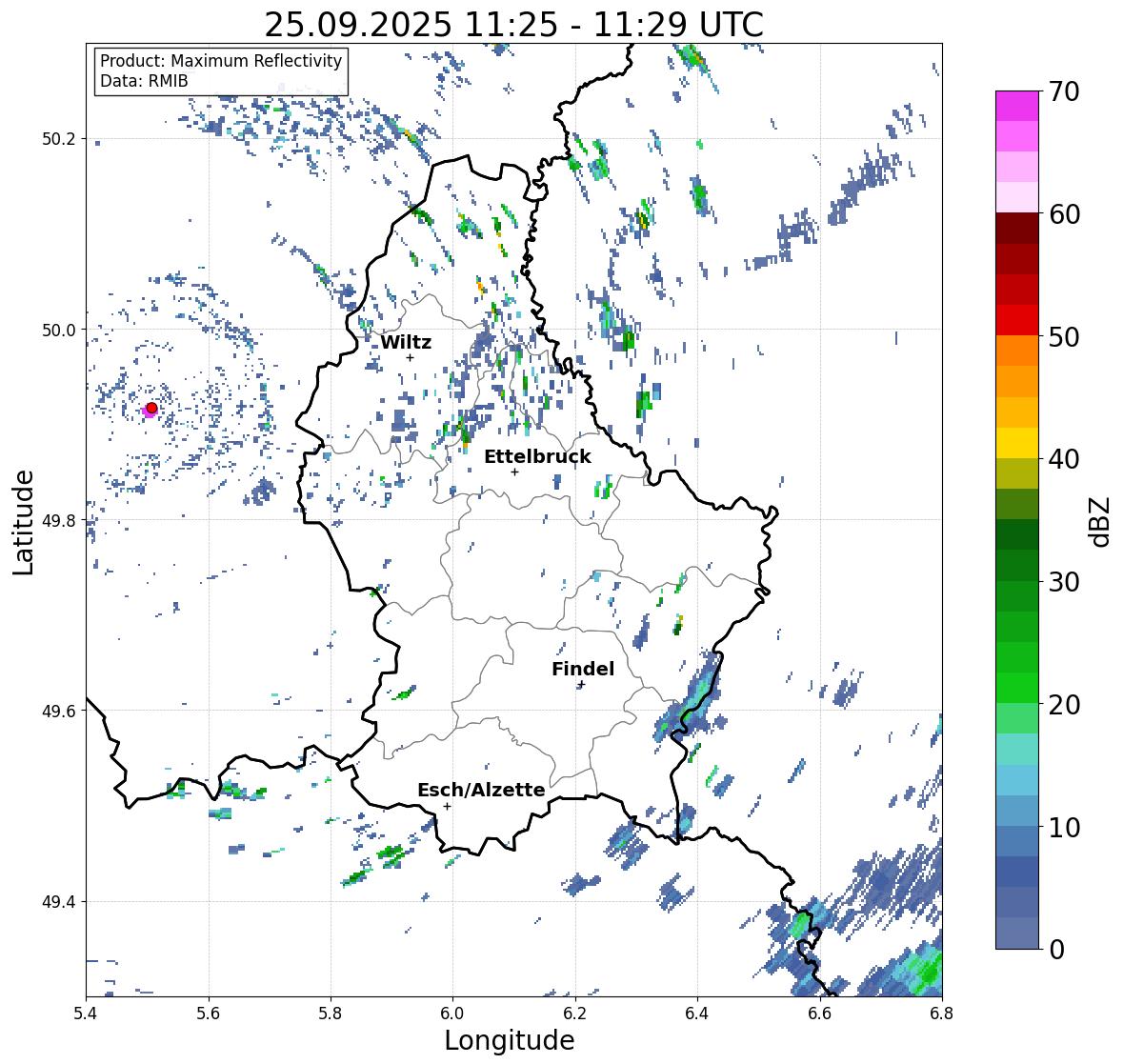Click the red dot radar marker
Viewport: 1123px width, 1064px height.
point(151,408)
